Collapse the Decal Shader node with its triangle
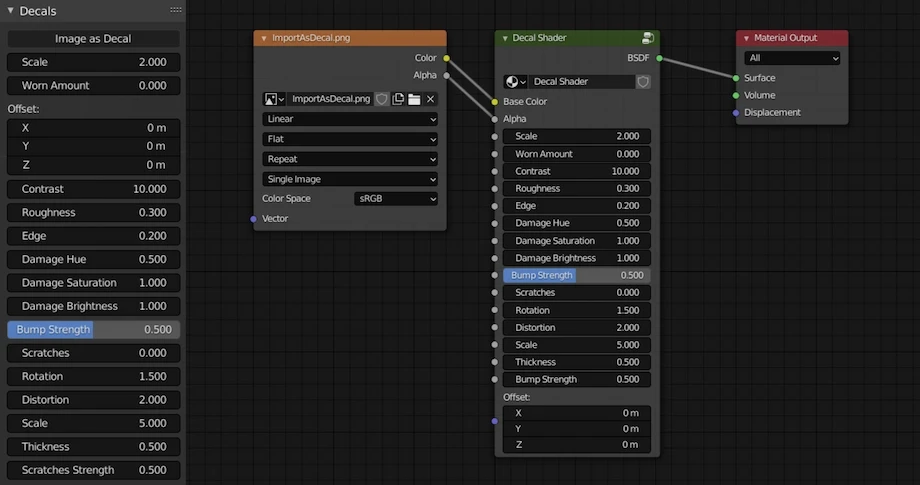 pos(505,38)
